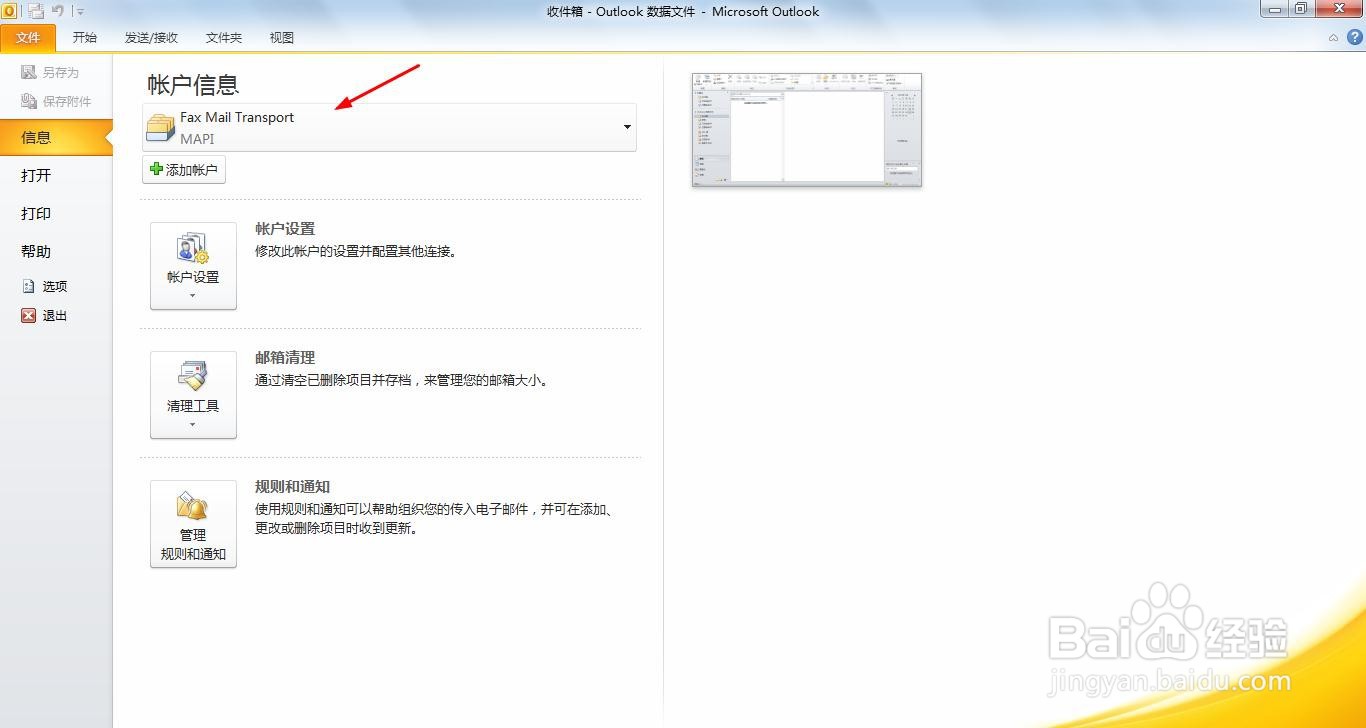Click the Outlook application icon in title bar
Image resolution: width=1366 pixels, height=728 pixels.
point(9,11)
